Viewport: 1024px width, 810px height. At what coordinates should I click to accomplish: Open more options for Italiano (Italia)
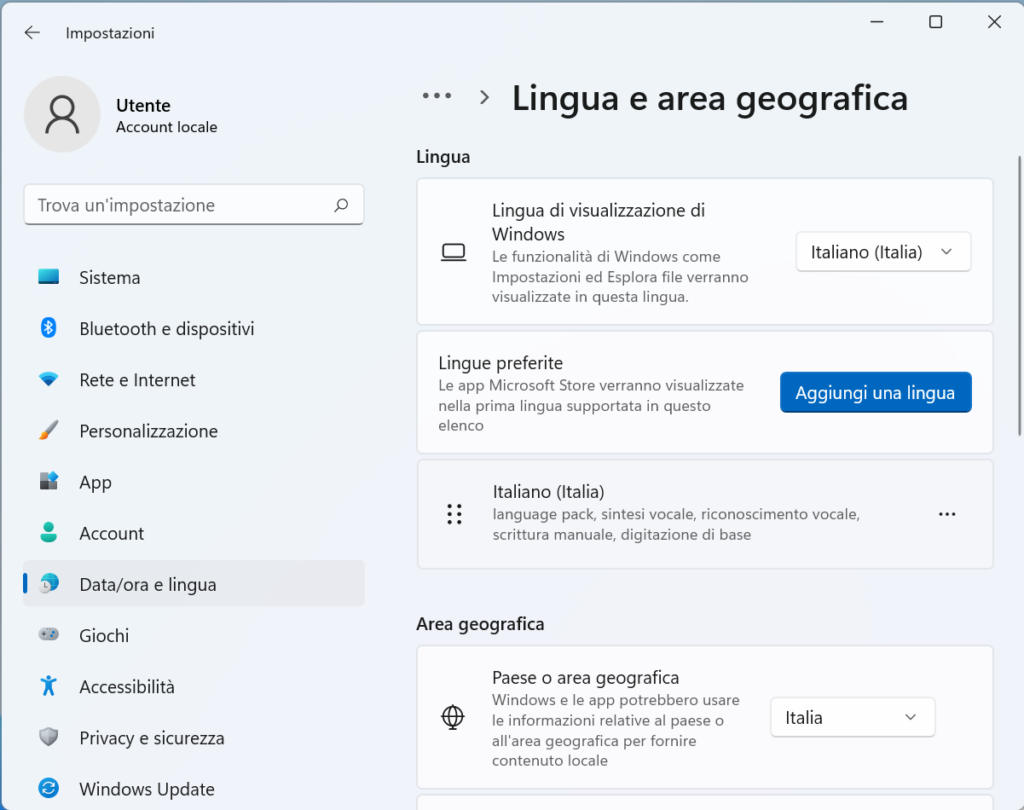(947, 514)
